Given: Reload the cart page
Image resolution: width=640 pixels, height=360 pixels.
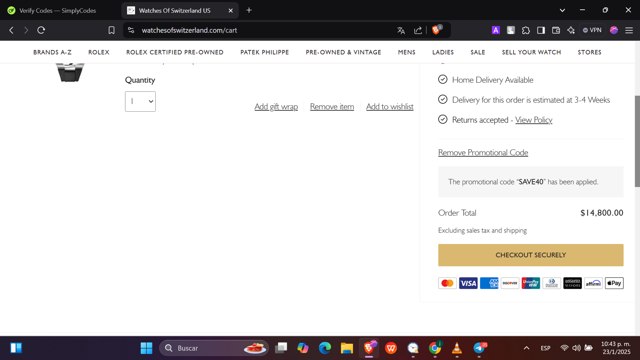Looking at the screenshot, I should pyautogui.click(x=41, y=30).
